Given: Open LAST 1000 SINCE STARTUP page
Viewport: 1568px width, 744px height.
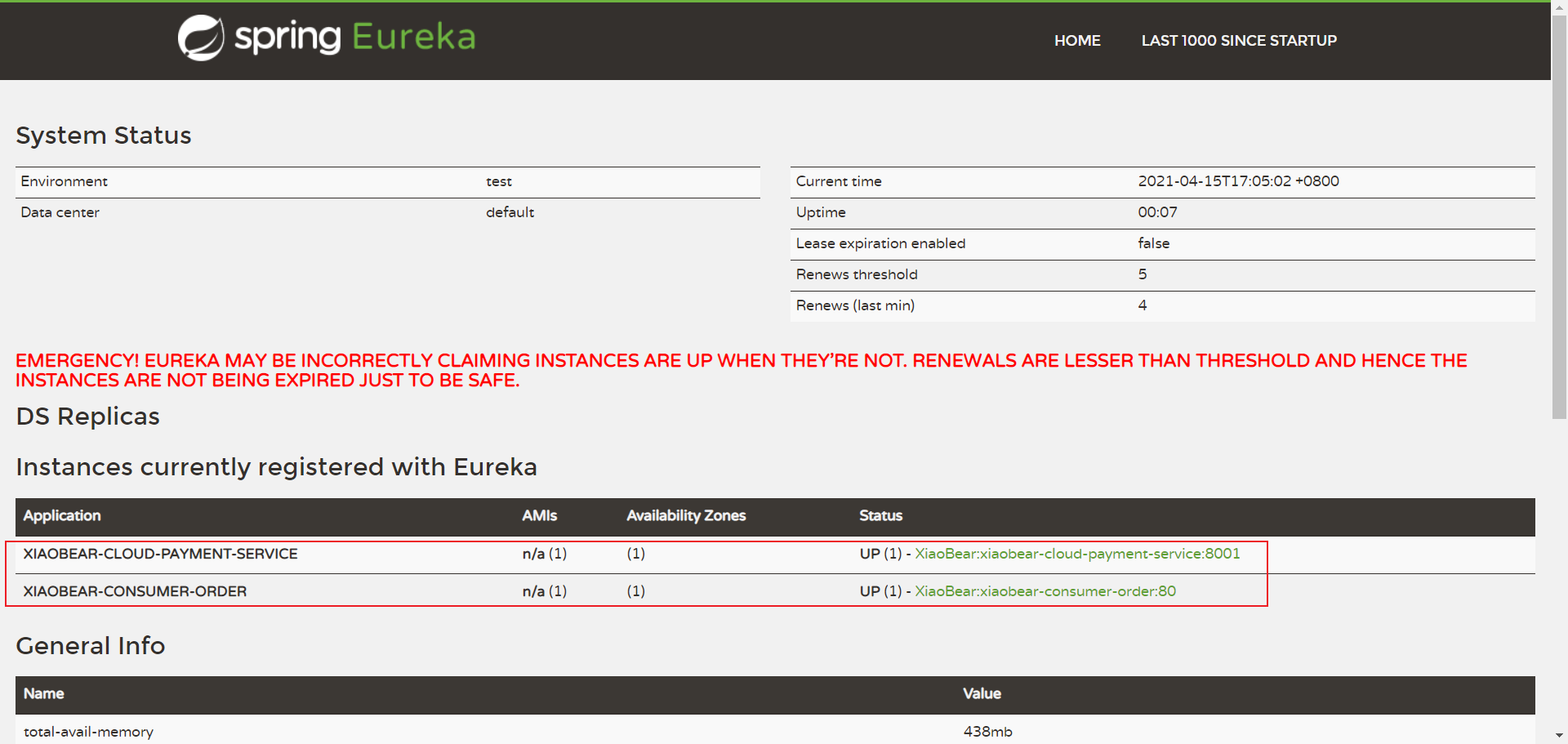Looking at the screenshot, I should [x=1239, y=41].
